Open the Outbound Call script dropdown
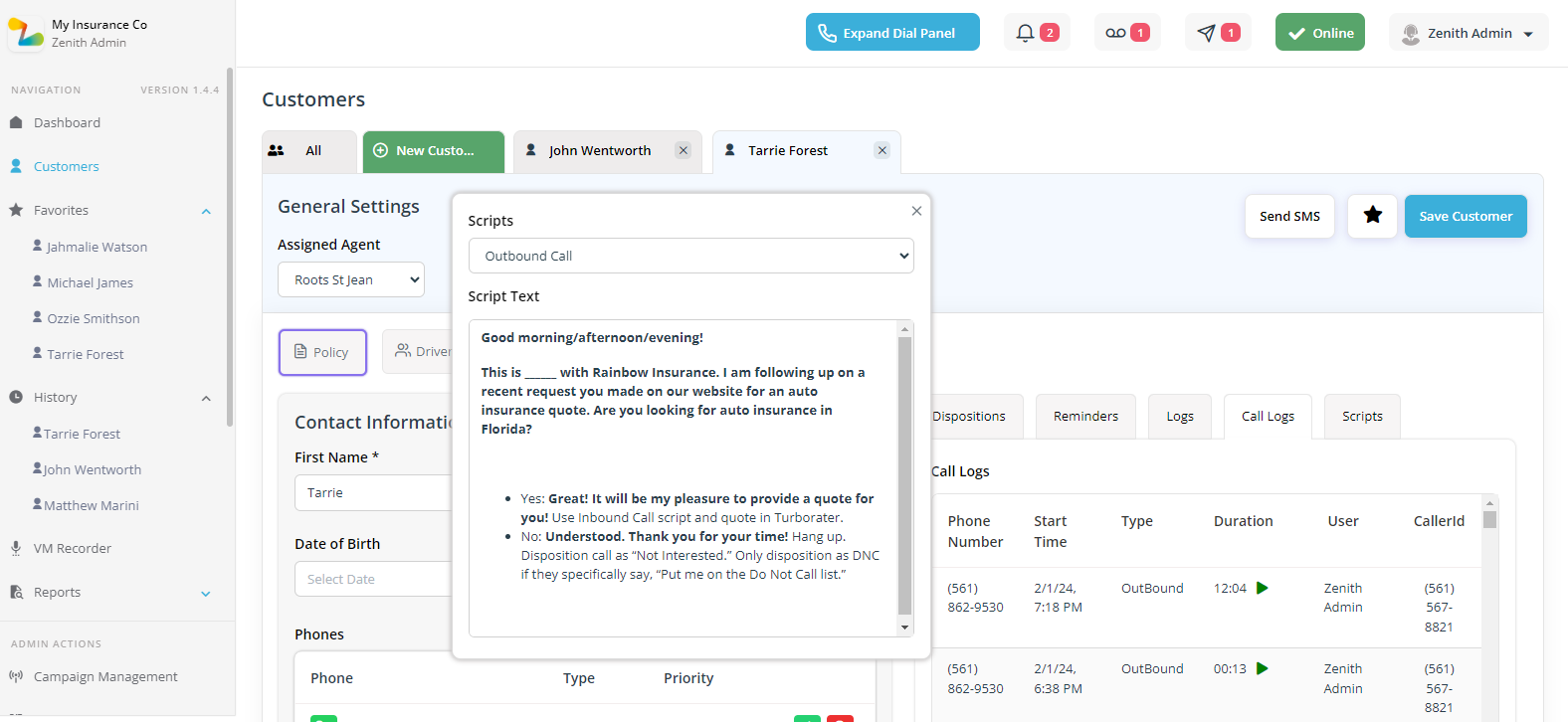 (691, 256)
